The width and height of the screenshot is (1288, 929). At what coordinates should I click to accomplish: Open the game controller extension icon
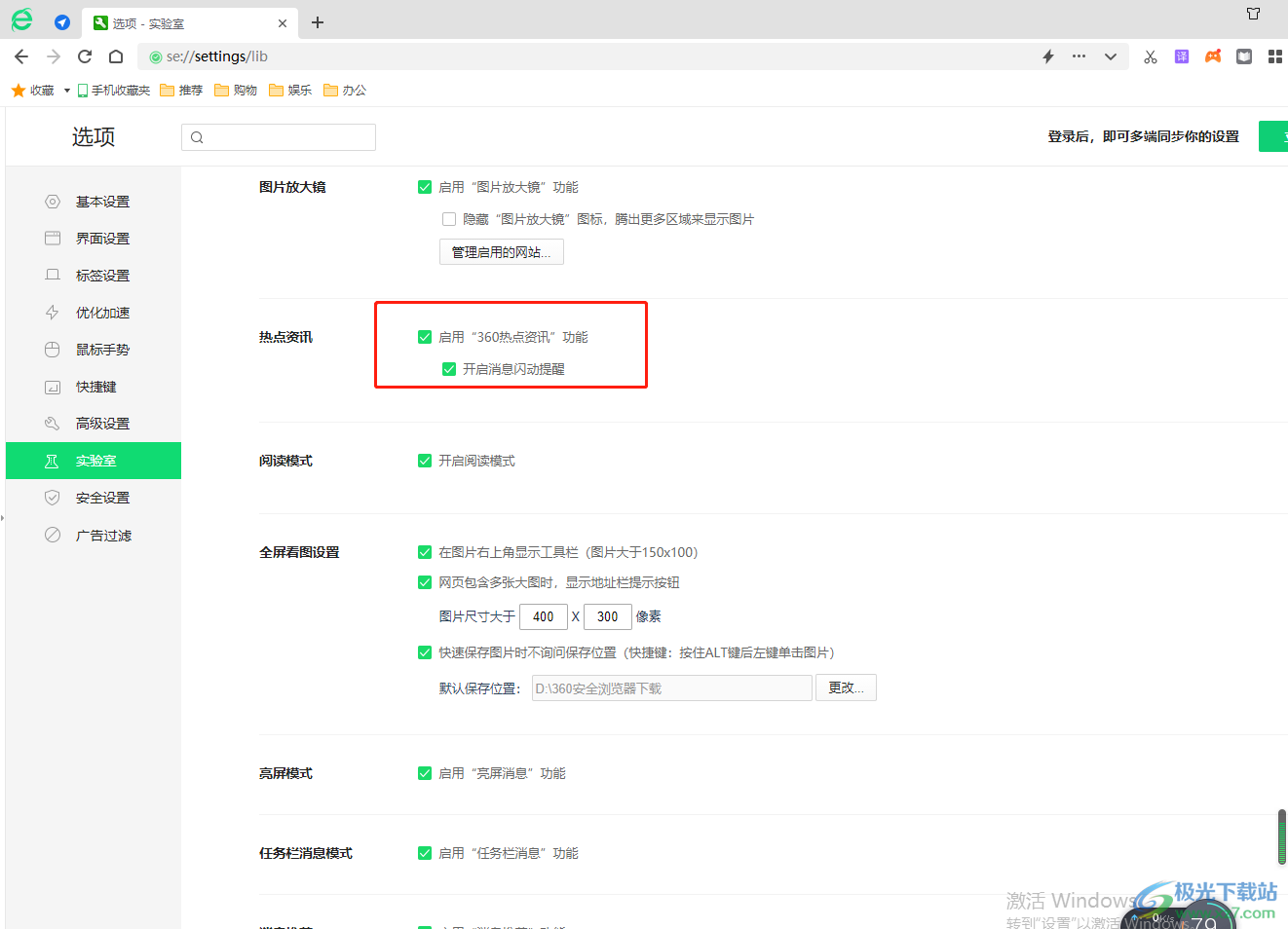coord(1213,56)
